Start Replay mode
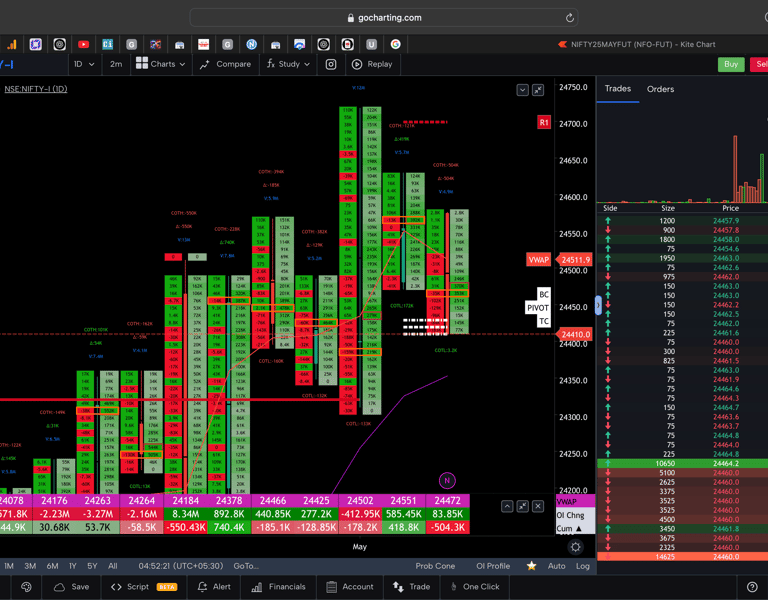 pyautogui.click(x=373, y=64)
